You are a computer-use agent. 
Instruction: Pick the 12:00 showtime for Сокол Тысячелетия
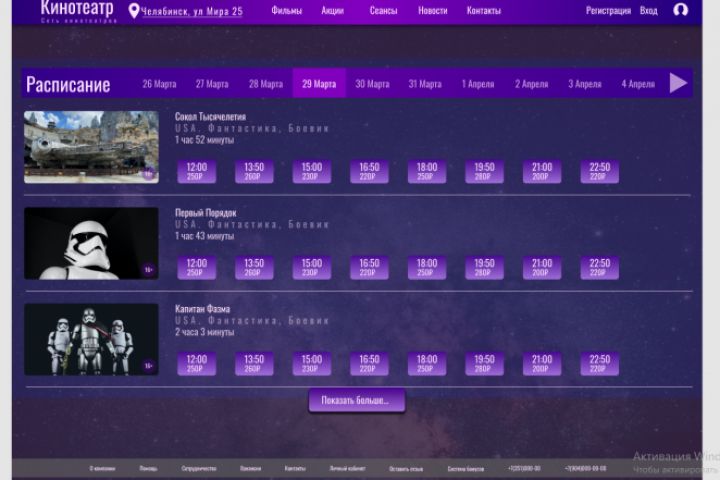197,171
